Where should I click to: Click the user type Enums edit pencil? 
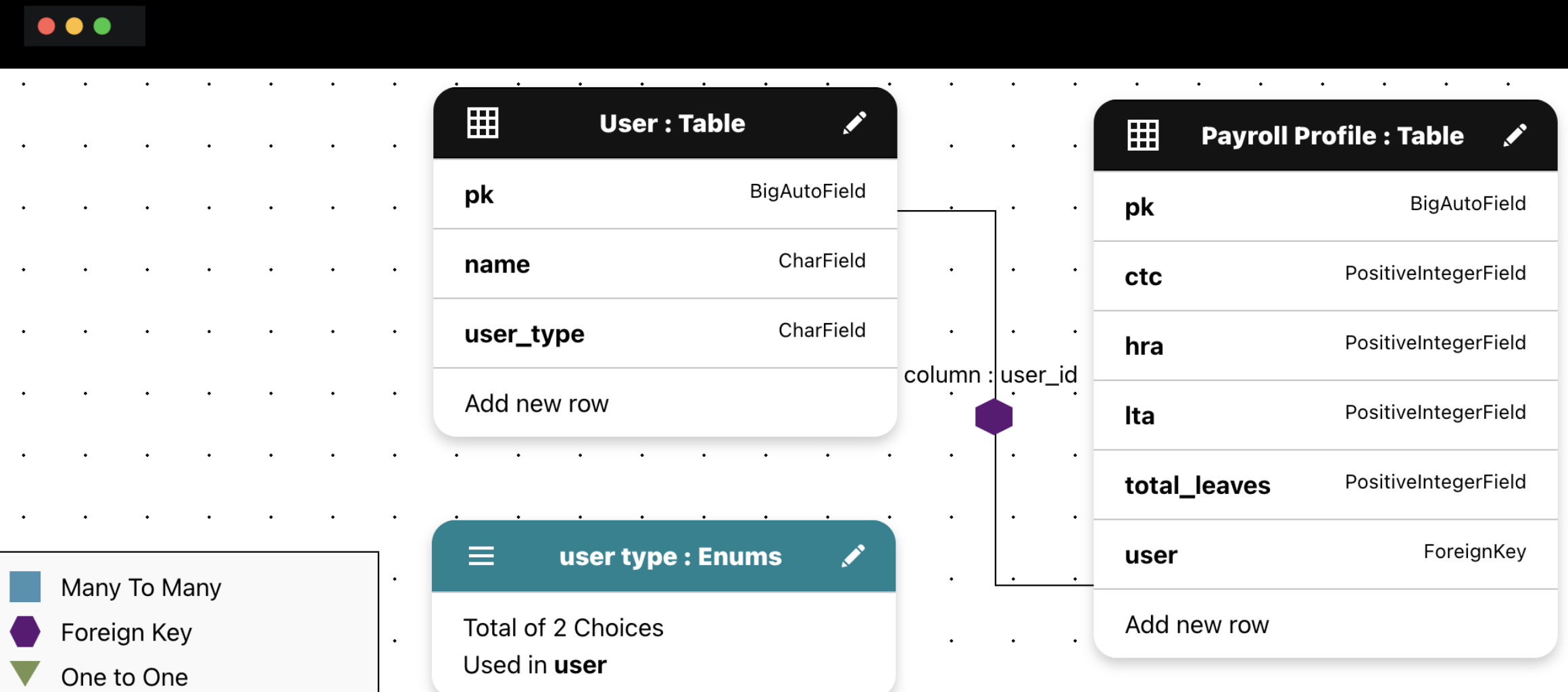click(853, 556)
